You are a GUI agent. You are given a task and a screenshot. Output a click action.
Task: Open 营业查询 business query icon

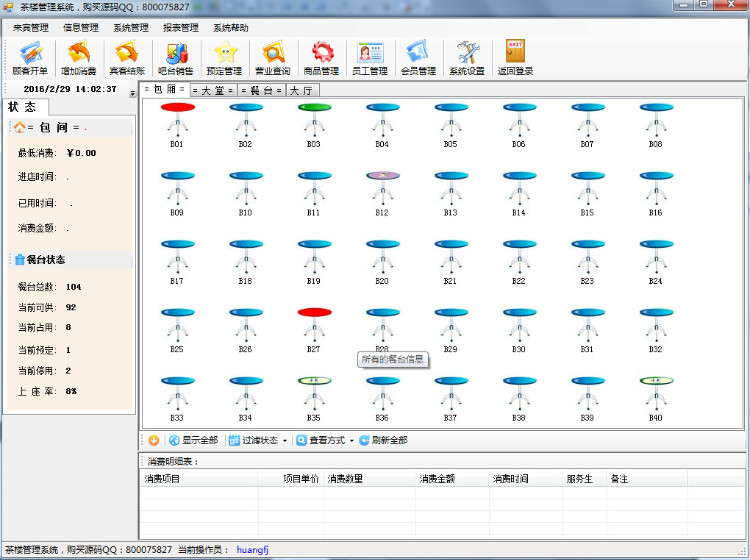point(272,58)
